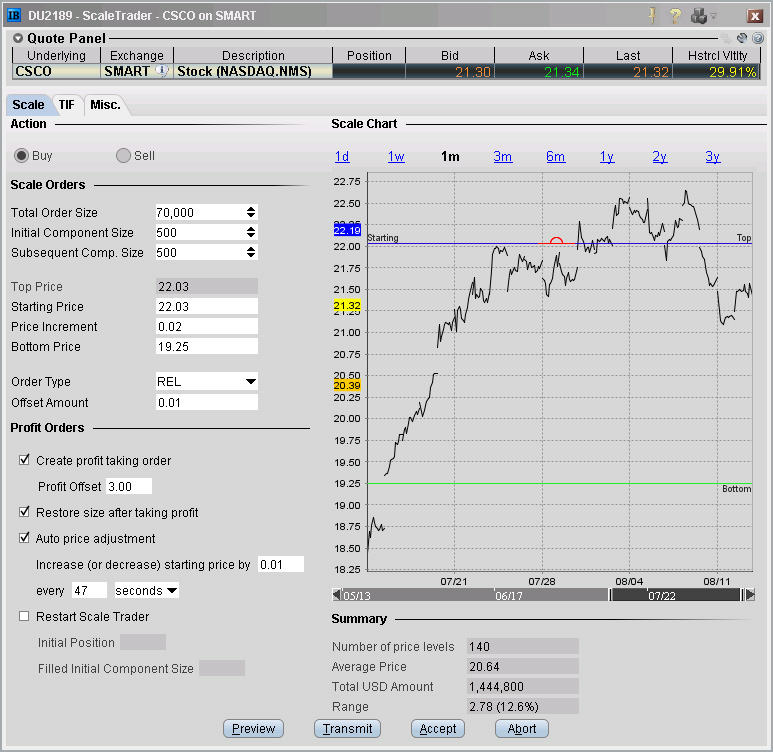Click the Bid price 21.30 cell
This screenshot has height=752, width=773.
(x=450, y=72)
